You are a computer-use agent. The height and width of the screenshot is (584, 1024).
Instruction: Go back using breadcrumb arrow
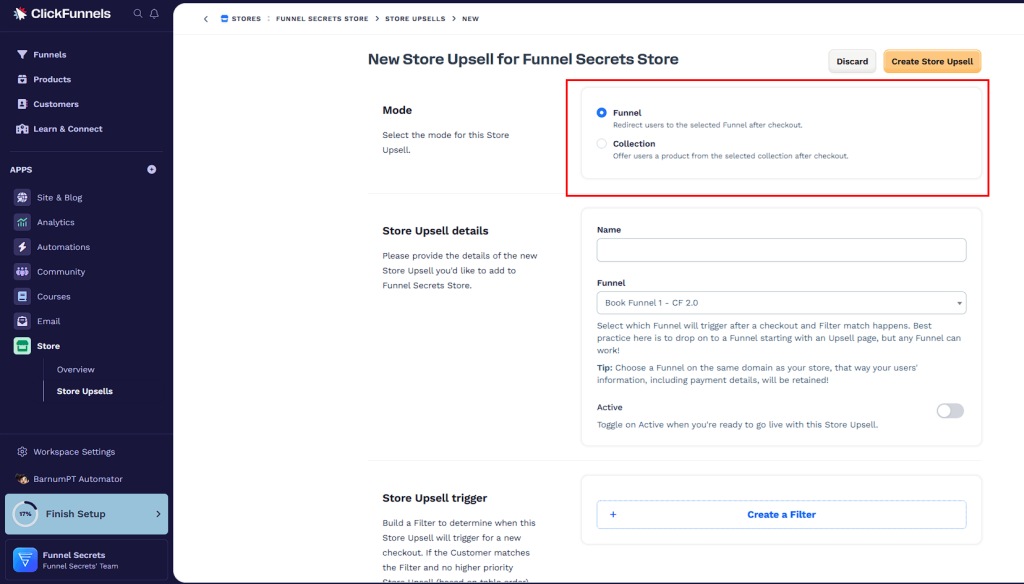tap(206, 19)
